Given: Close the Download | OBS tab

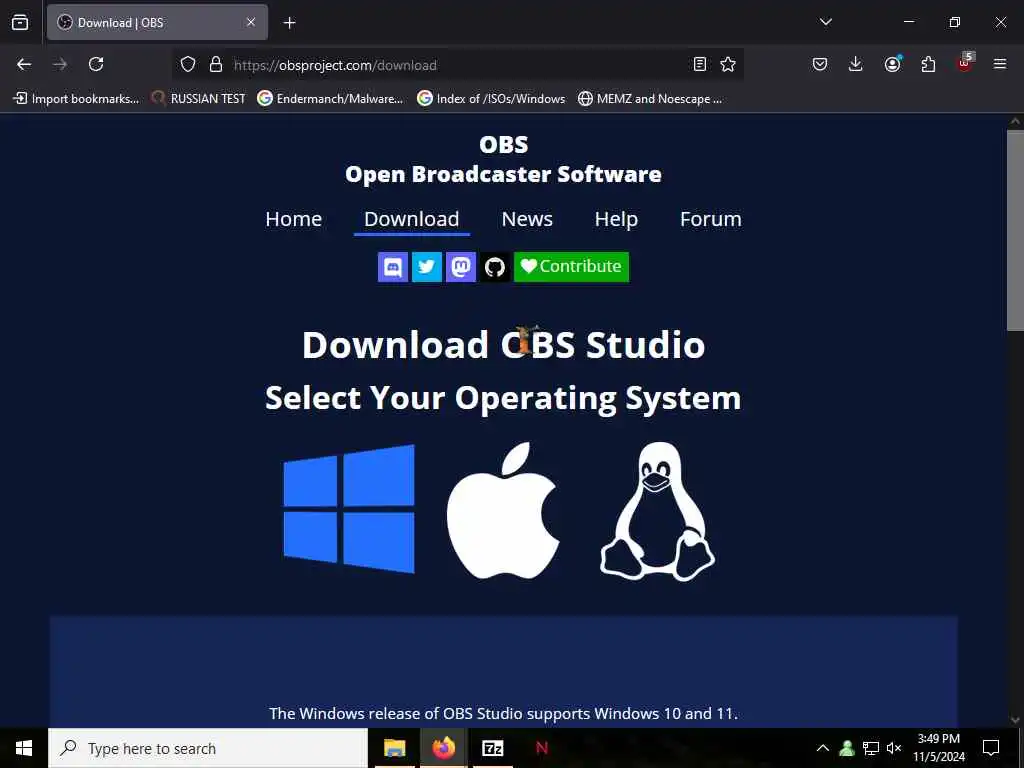Looking at the screenshot, I should click(251, 22).
